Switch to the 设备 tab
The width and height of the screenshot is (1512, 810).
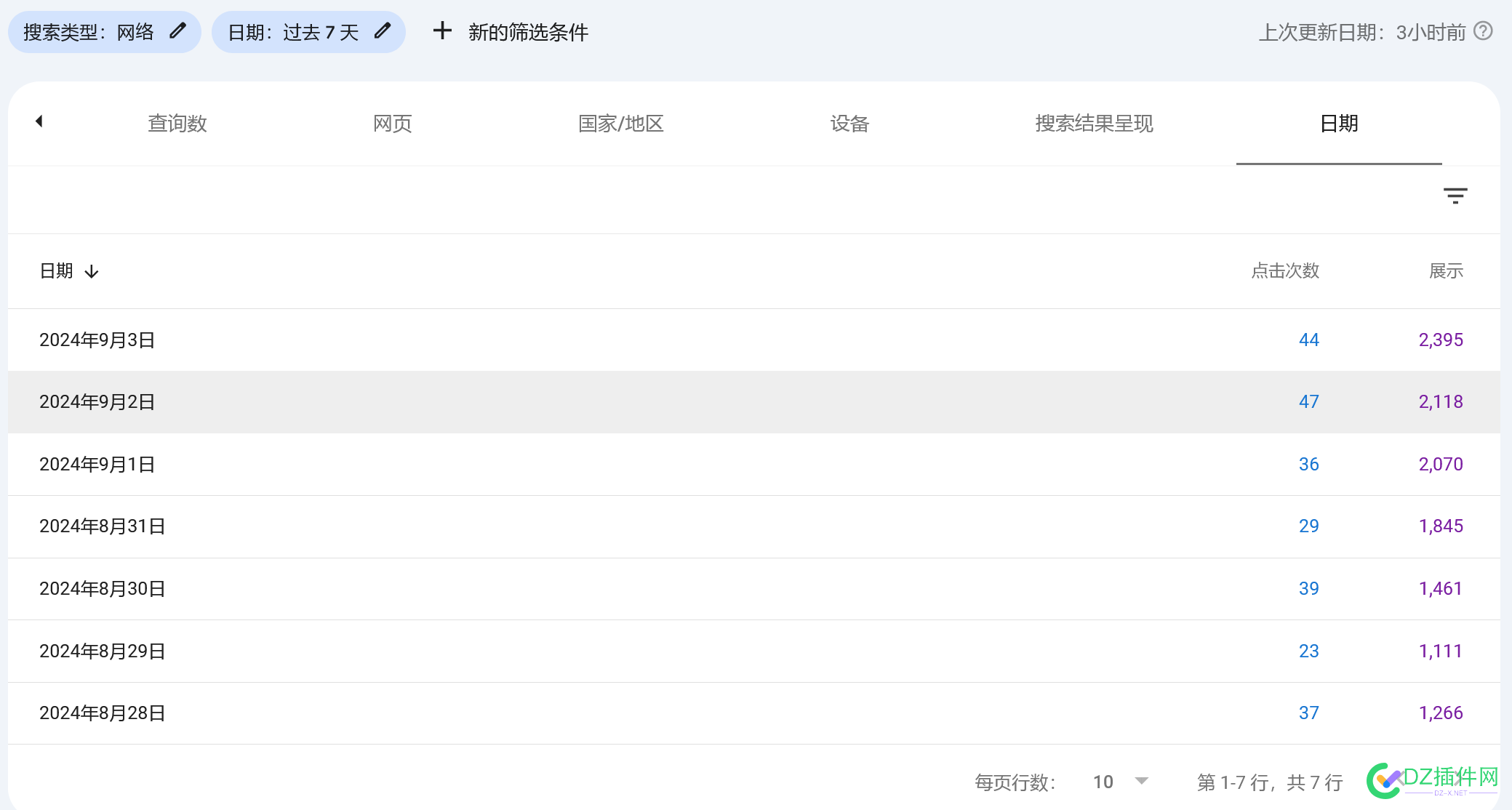point(850,124)
